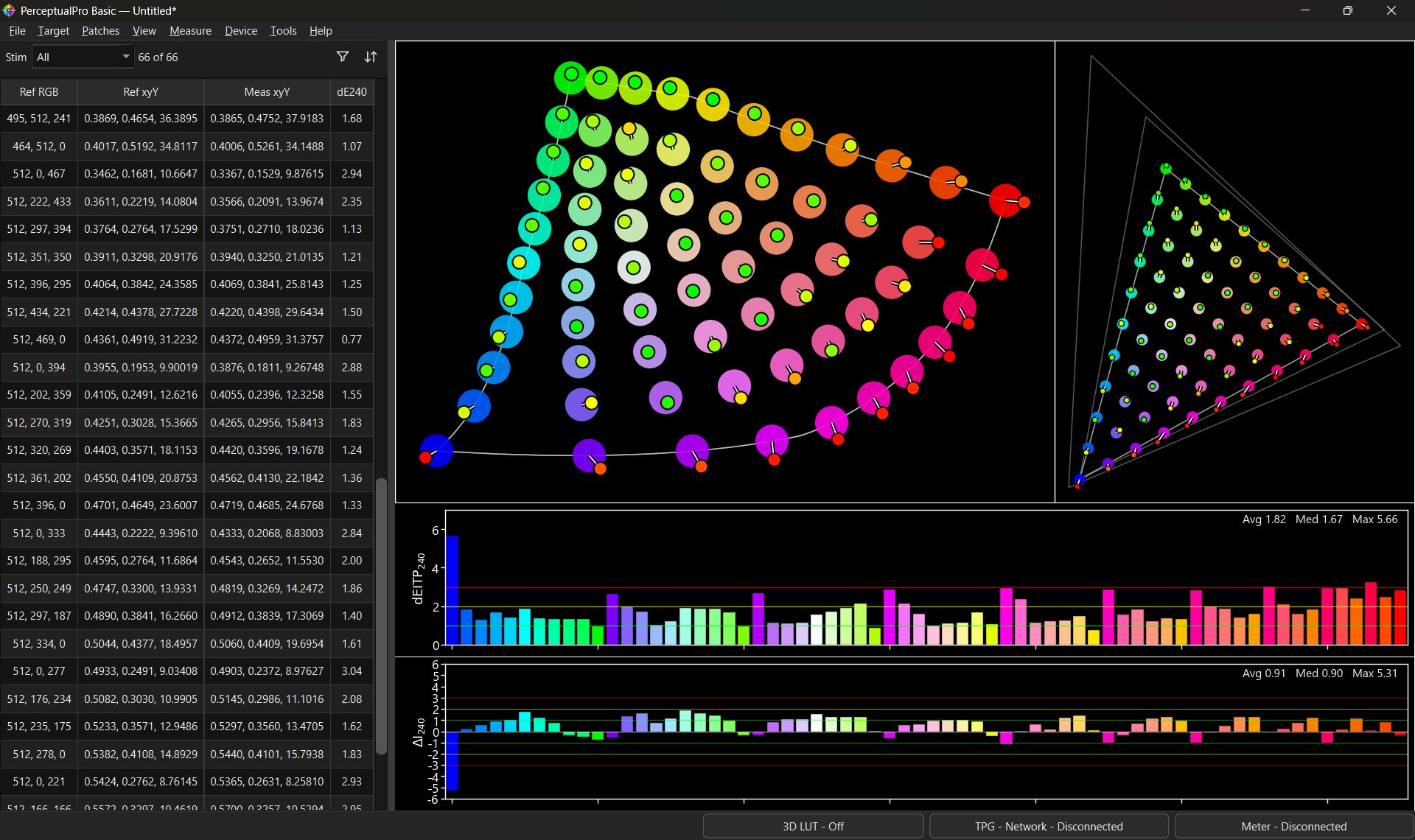Click the negative blue bar in the ΔI chart
Viewport: 1415px width, 840px height.
453,761
